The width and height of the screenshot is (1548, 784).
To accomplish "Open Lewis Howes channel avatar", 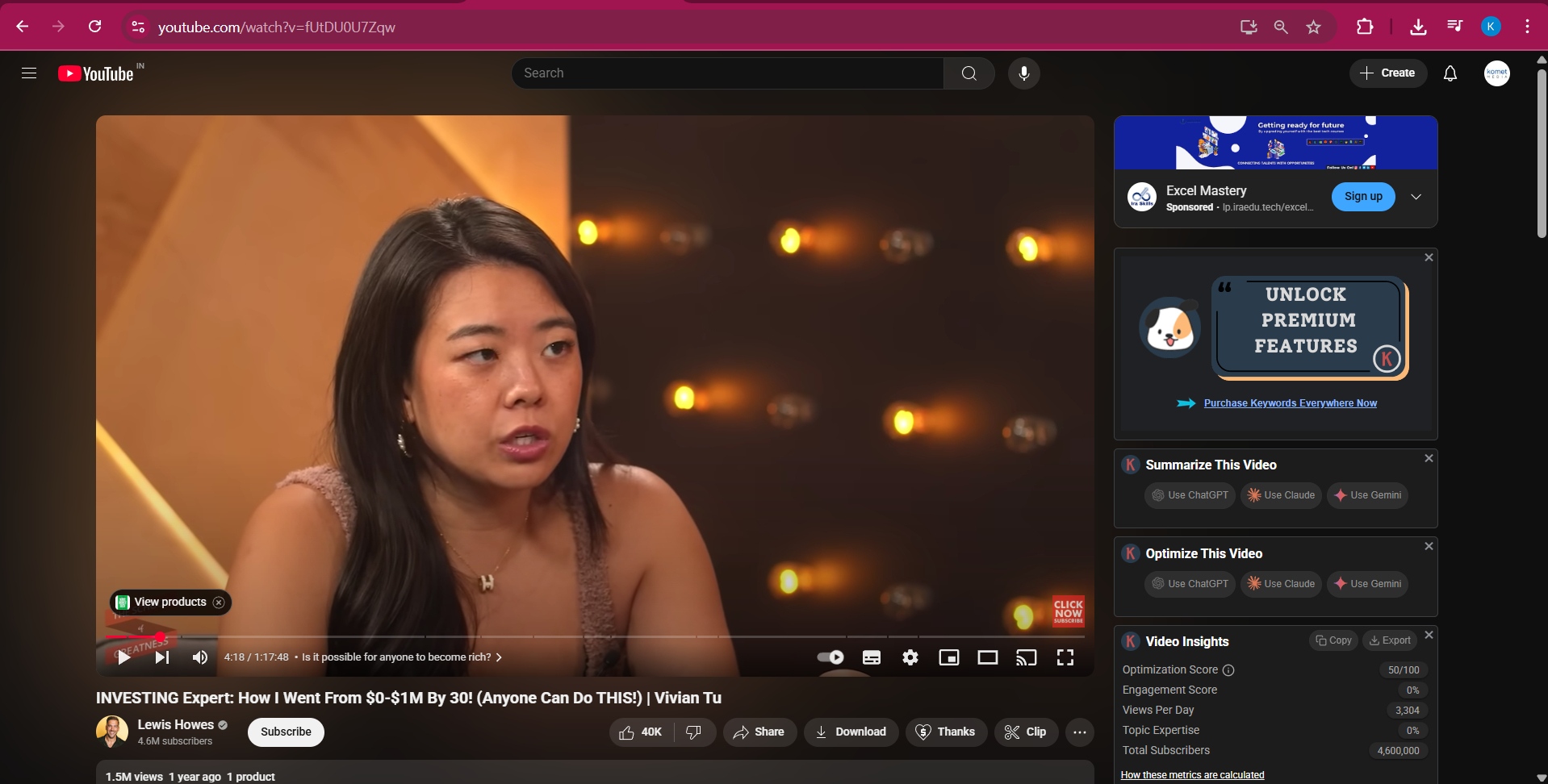I will coord(112,732).
